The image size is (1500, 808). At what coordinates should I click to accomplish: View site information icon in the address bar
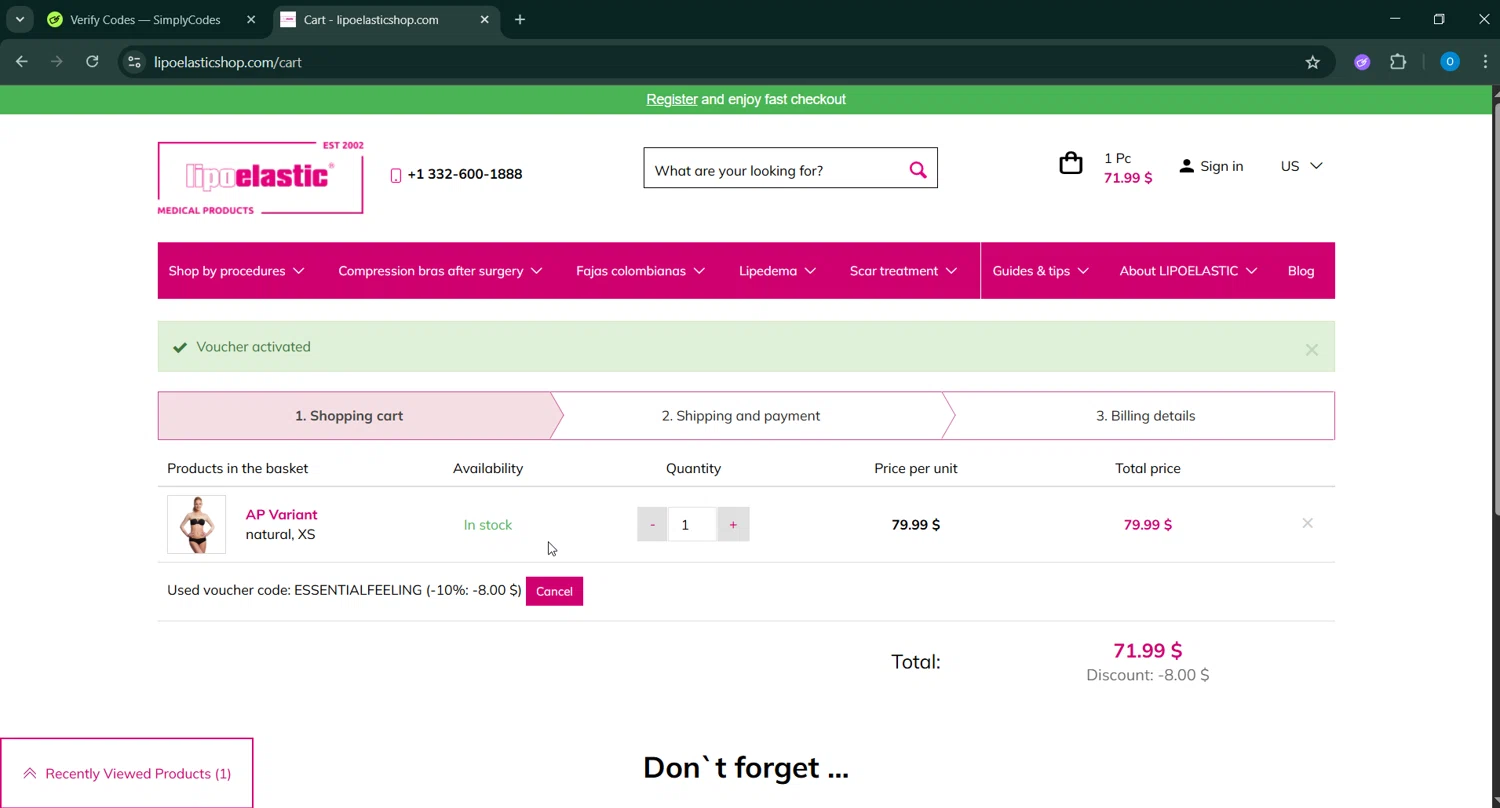click(x=134, y=62)
